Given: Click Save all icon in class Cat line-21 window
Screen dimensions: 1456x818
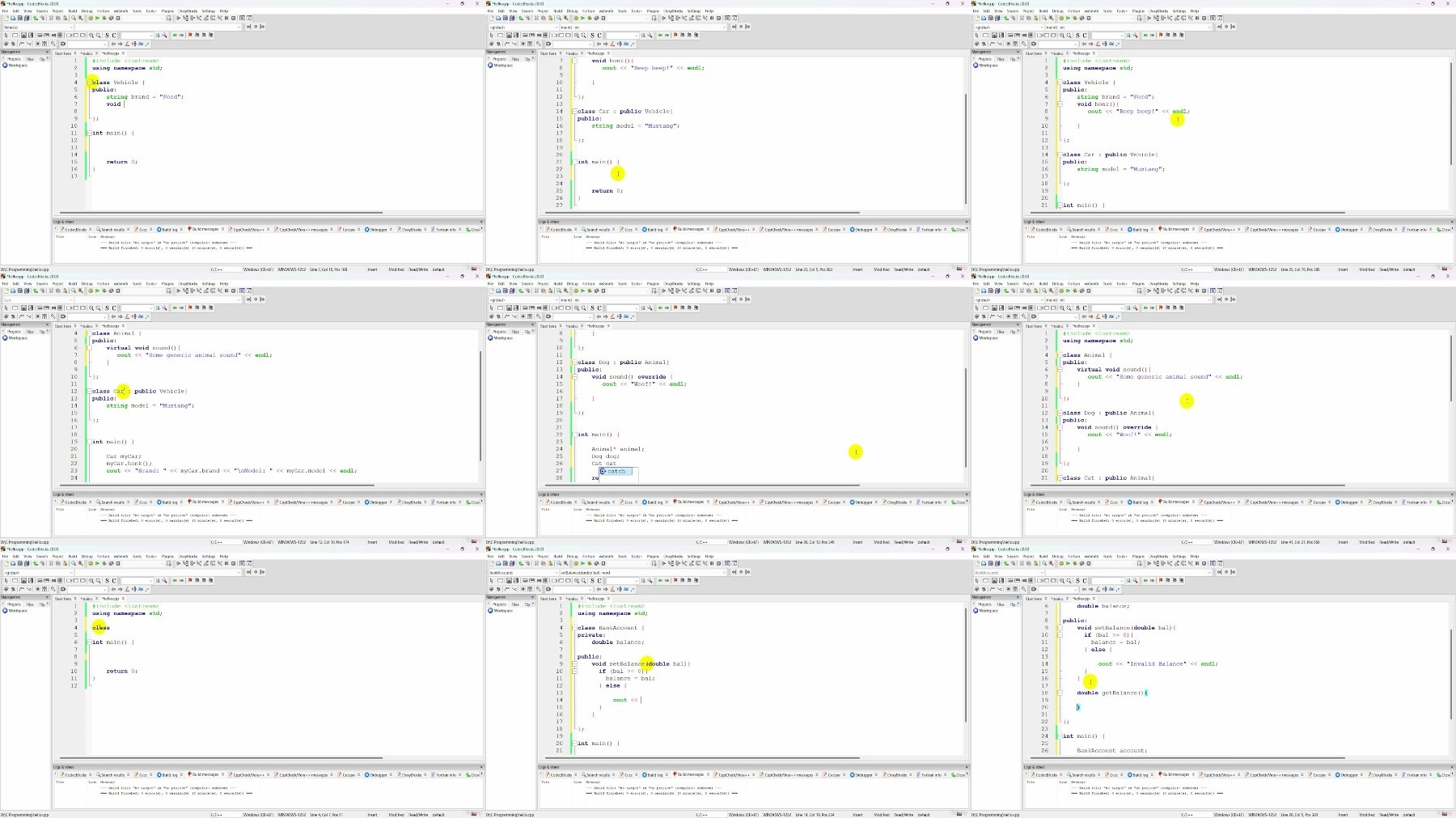Looking at the screenshot, I should pyautogui.click(x=997, y=290).
